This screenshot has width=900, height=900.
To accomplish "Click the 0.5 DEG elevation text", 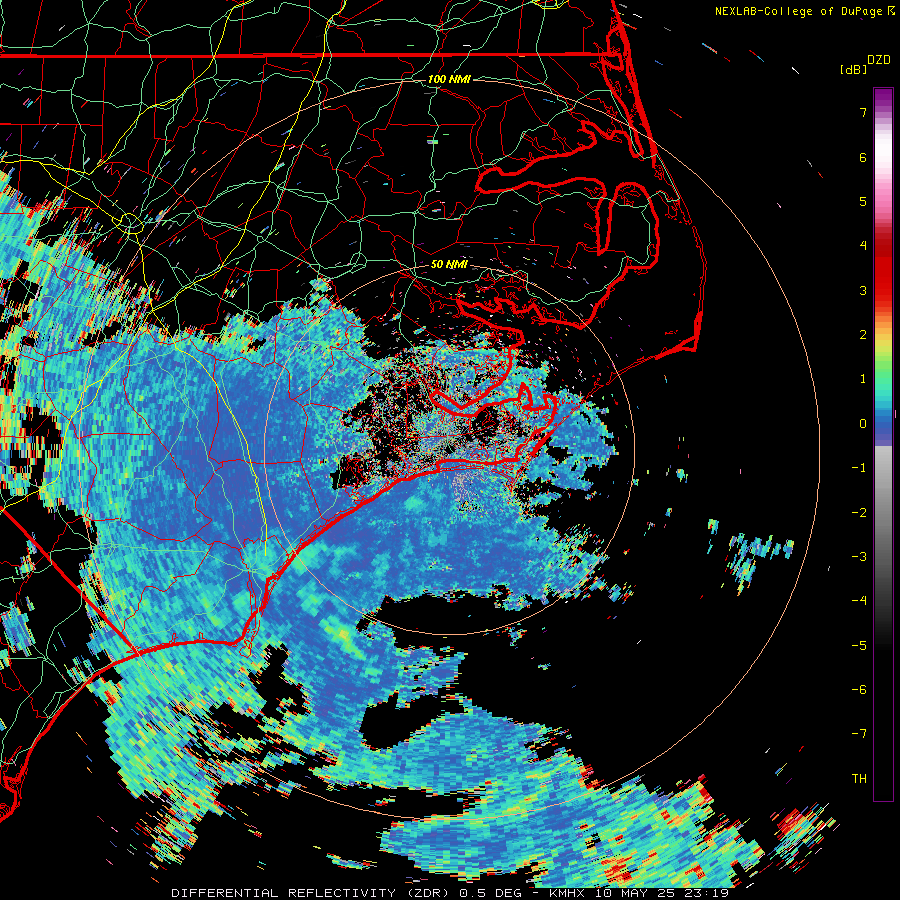I will tap(490, 893).
